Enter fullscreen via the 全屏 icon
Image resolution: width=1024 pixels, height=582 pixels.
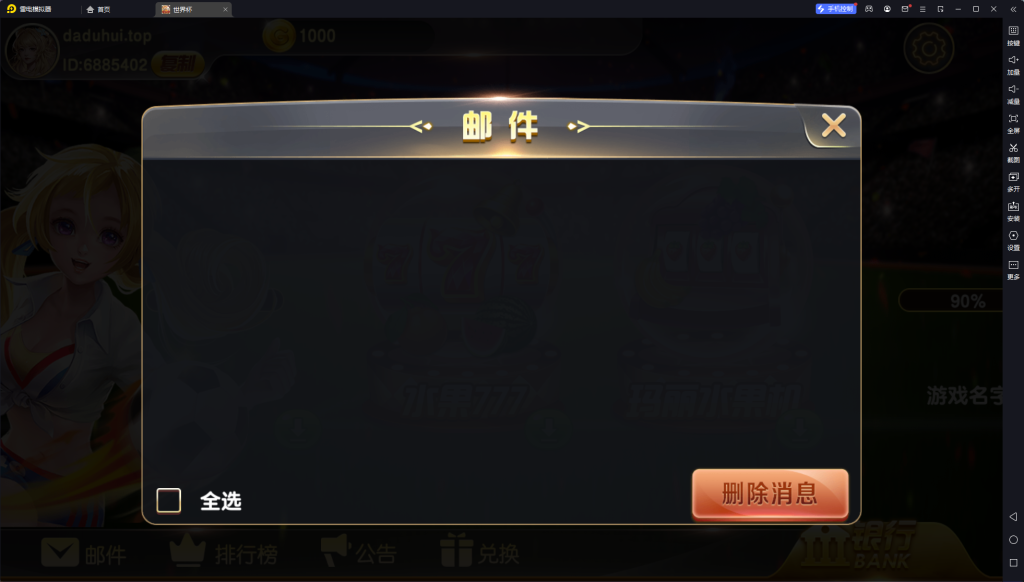click(1013, 123)
